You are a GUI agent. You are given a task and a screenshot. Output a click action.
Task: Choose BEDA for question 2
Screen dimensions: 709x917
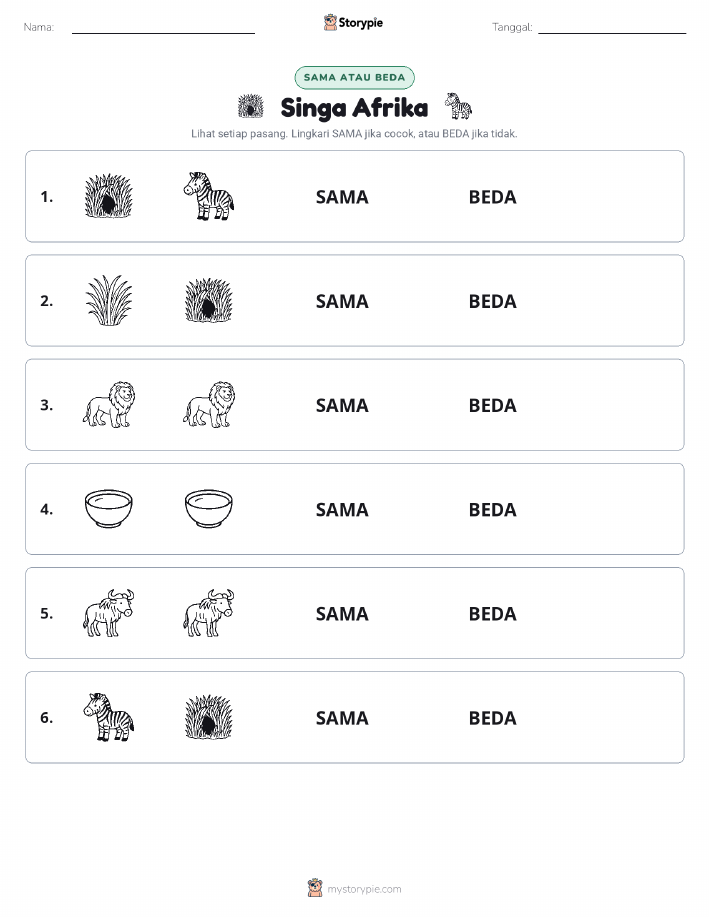493,301
